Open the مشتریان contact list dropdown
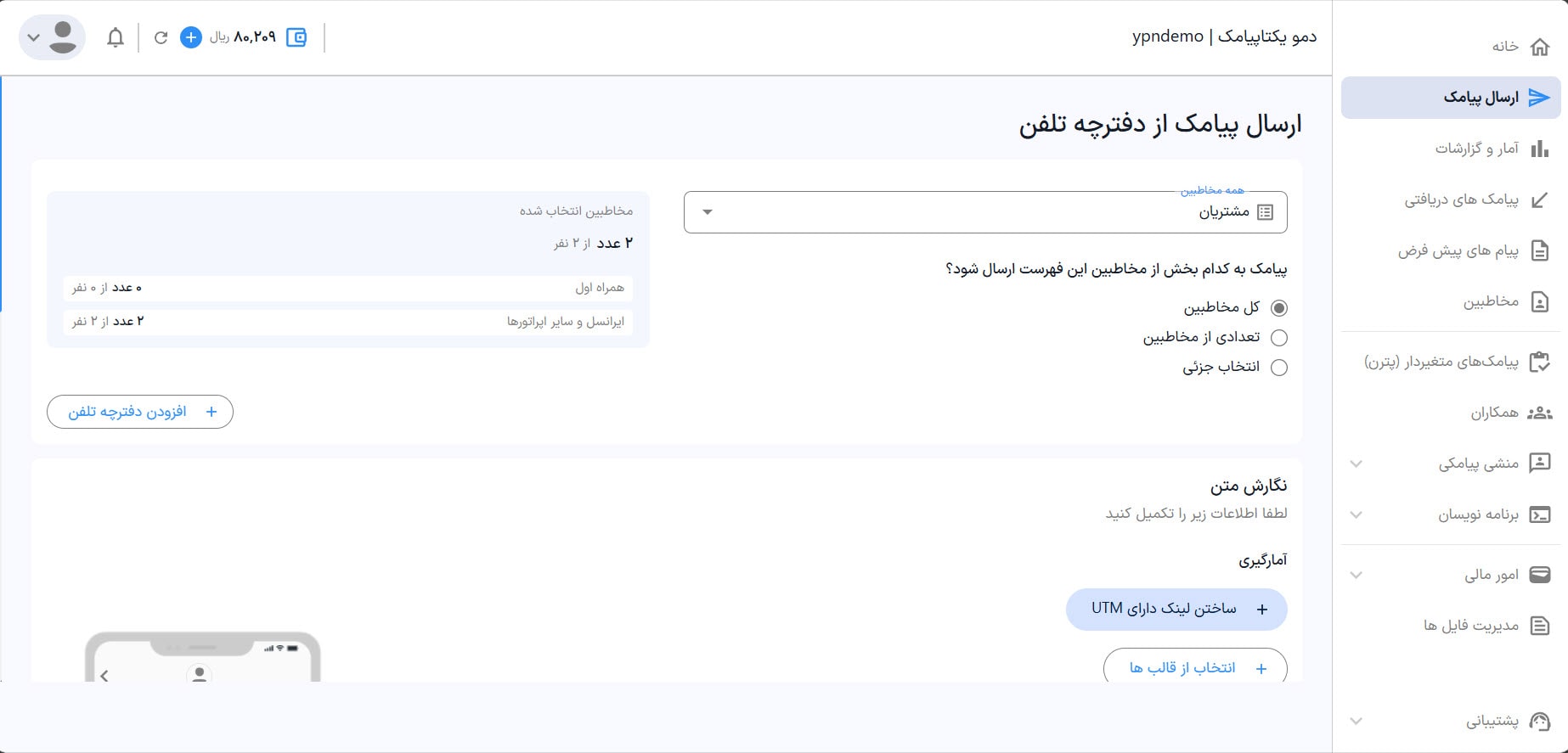The image size is (1568, 753). tap(985, 212)
